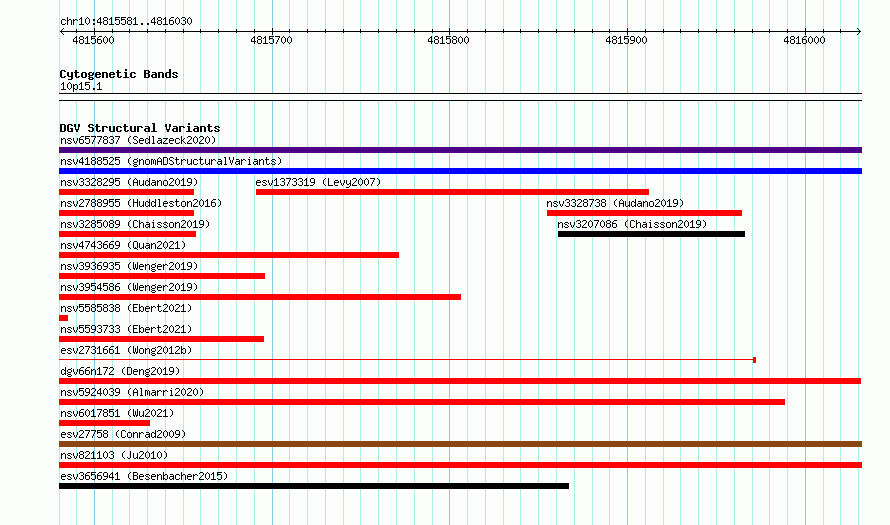Click the right arrow on the ruler
Viewport: 890px width, 525px height.
pyautogui.click(x=859, y=32)
